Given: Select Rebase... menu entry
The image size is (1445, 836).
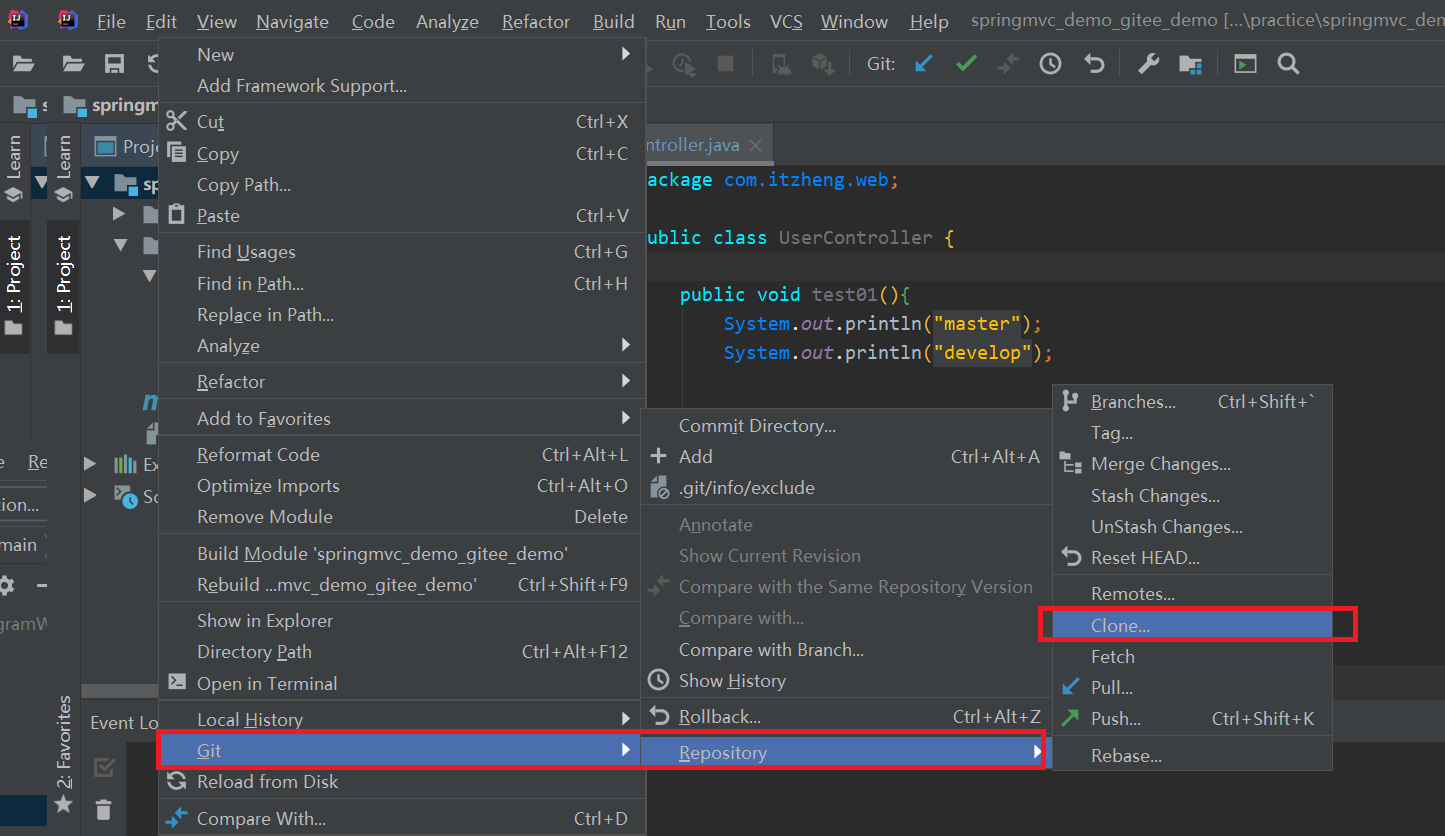Looking at the screenshot, I should point(1192,756).
